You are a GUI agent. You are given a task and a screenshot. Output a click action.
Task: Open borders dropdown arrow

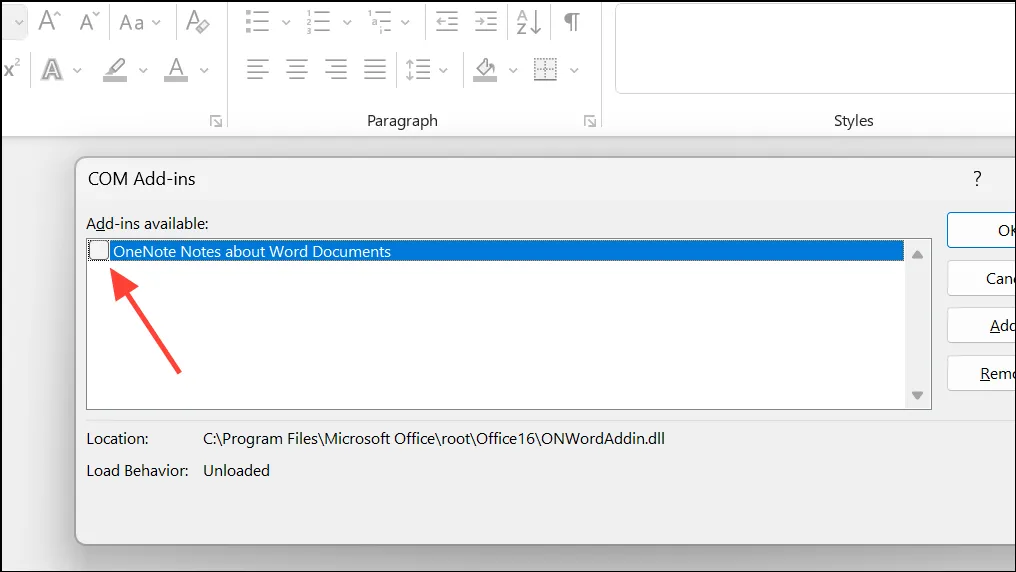click(573, 70)
